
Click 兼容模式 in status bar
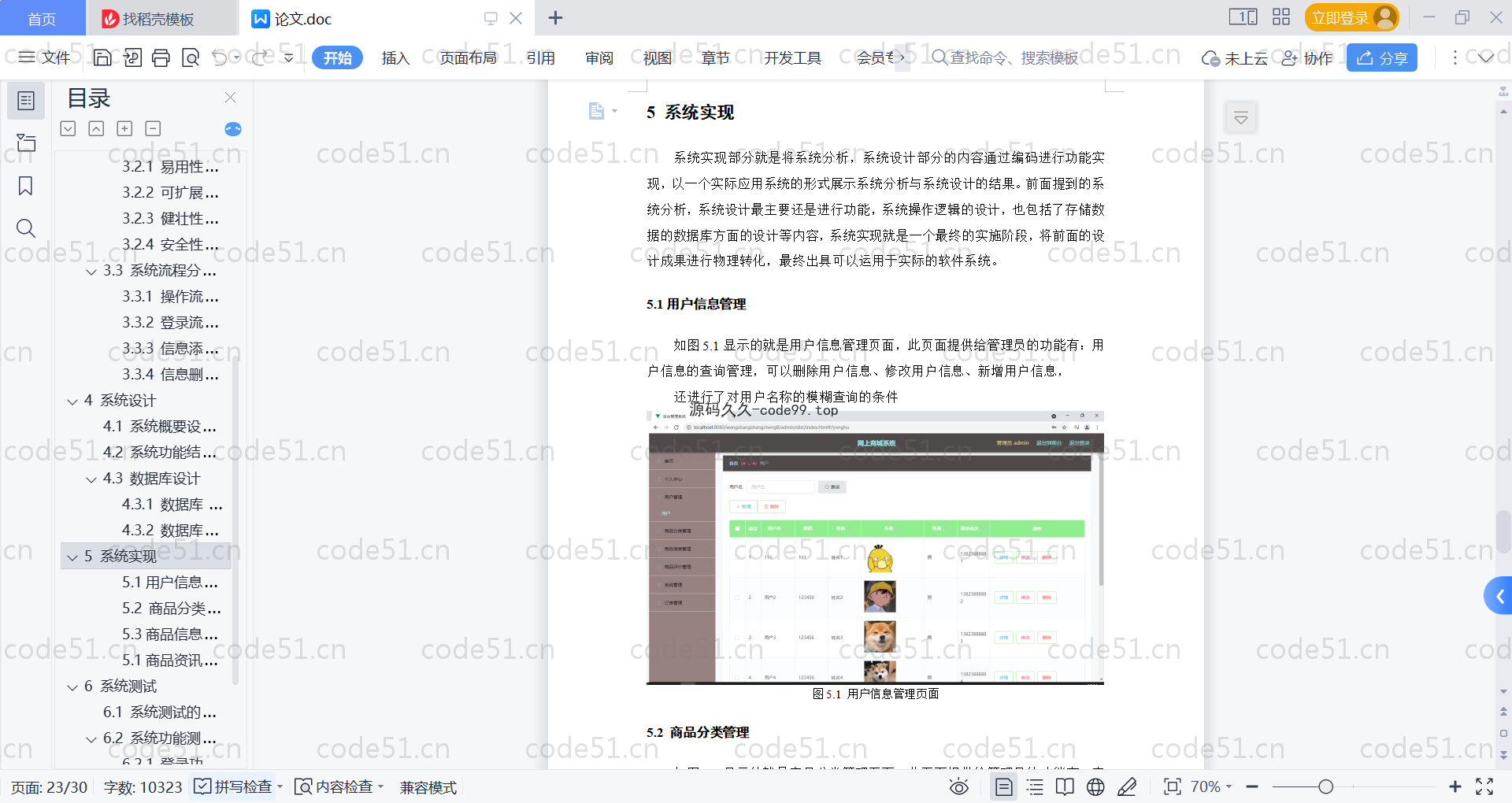(x=428, y=787)
